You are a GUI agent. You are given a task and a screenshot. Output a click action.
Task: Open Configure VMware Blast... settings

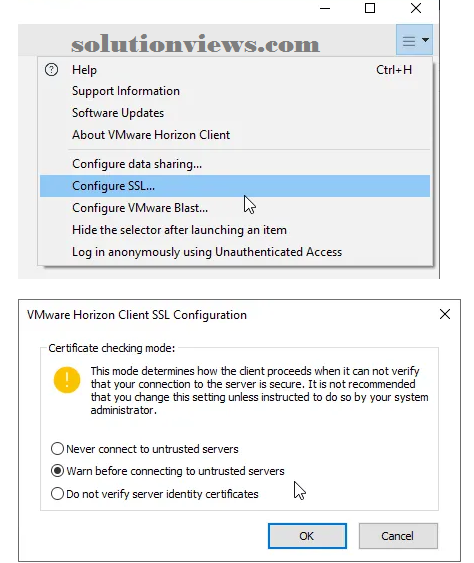pyautogui.click(x=235, y=208)
